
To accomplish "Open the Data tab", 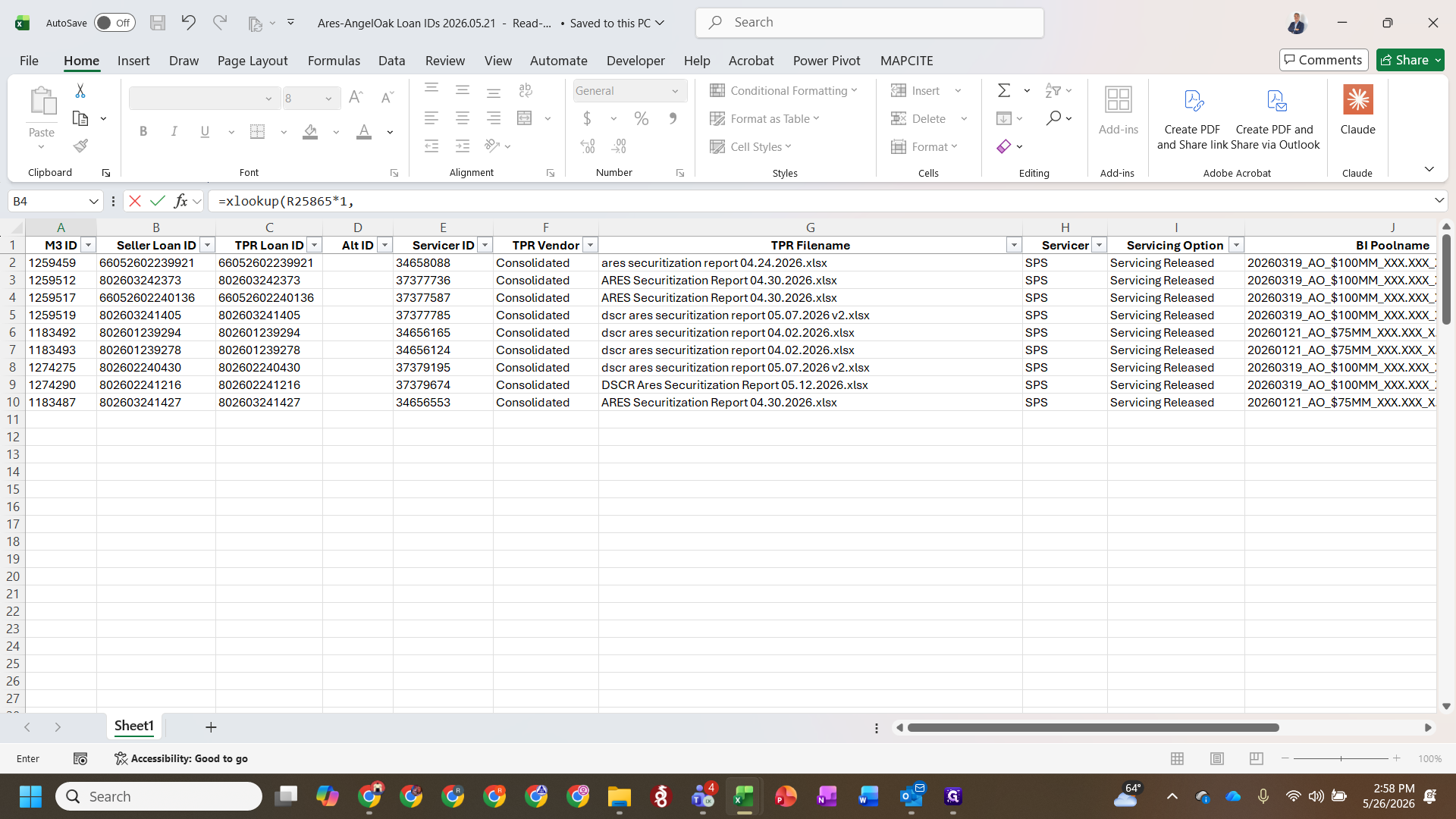I will (x=391, y=61).
